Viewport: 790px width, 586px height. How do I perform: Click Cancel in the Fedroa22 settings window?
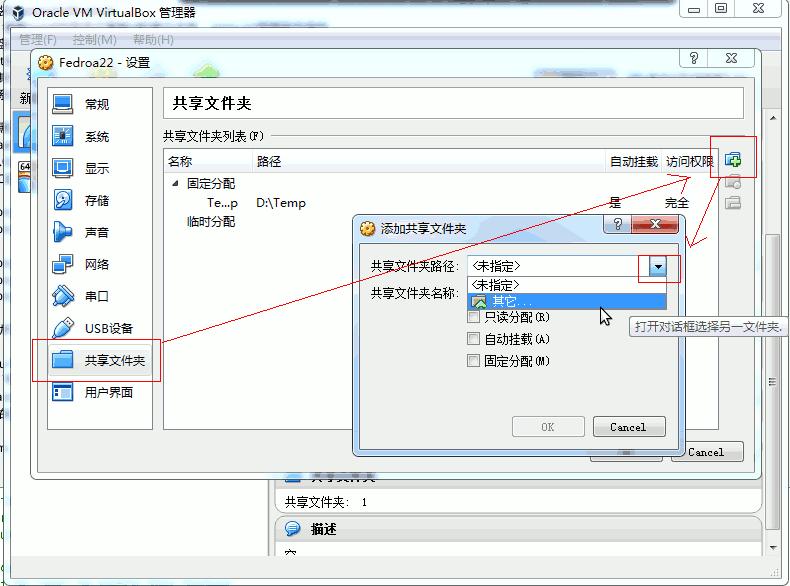(708, 452)
